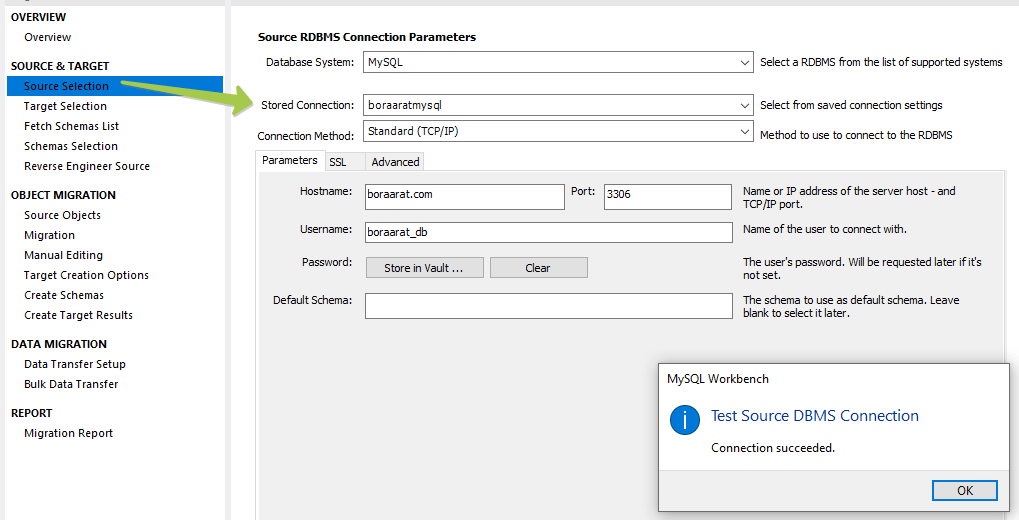Open Create Target Results step
This screenshot has height=520, width=1019.
click(x=79, y=315)
